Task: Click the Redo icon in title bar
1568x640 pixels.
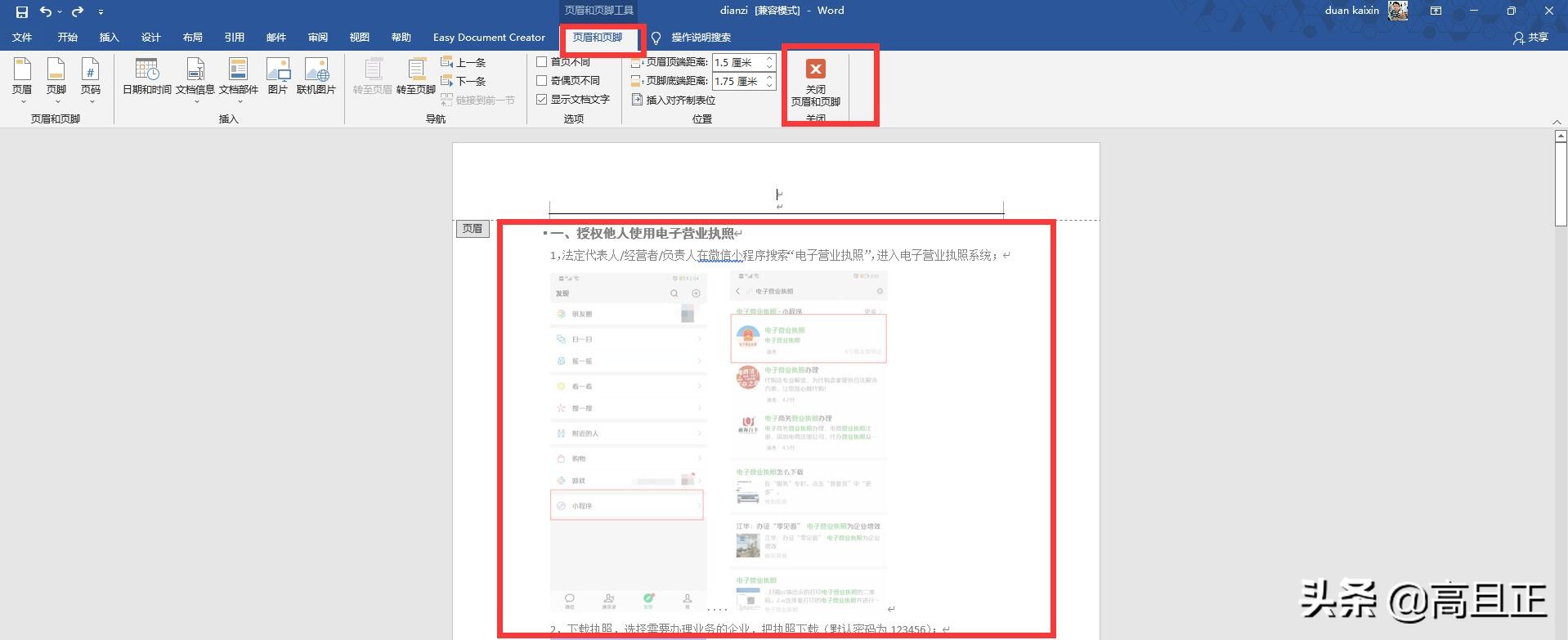Action: tap(77, 11)
